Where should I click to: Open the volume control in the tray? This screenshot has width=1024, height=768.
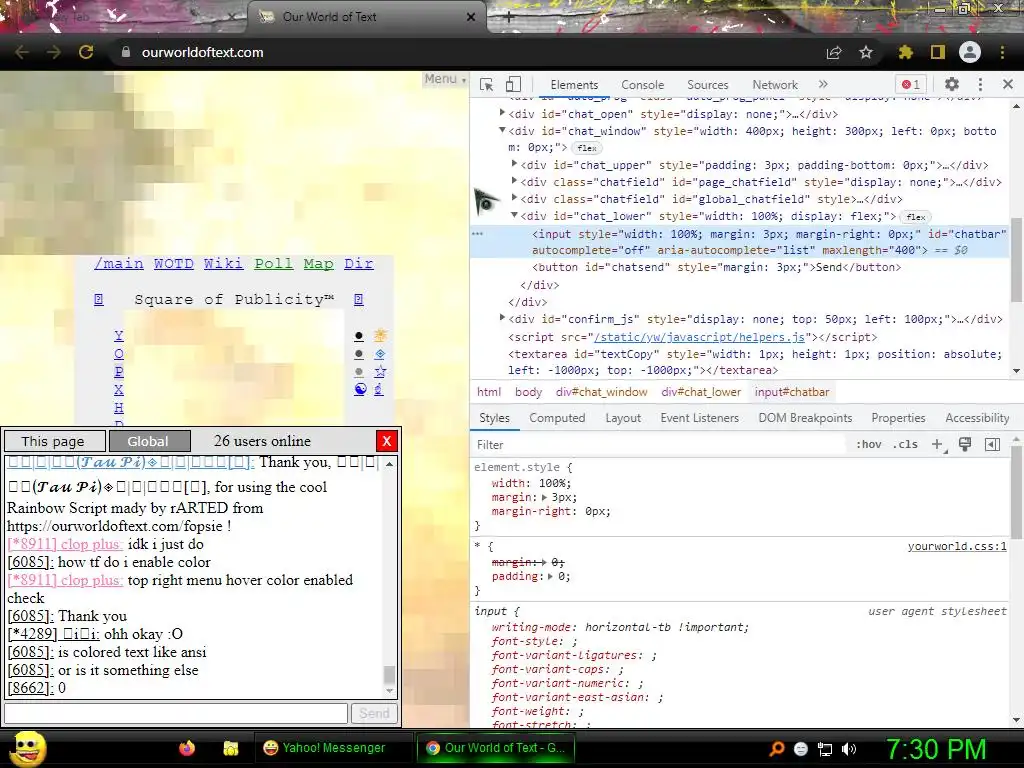(849, 749)
